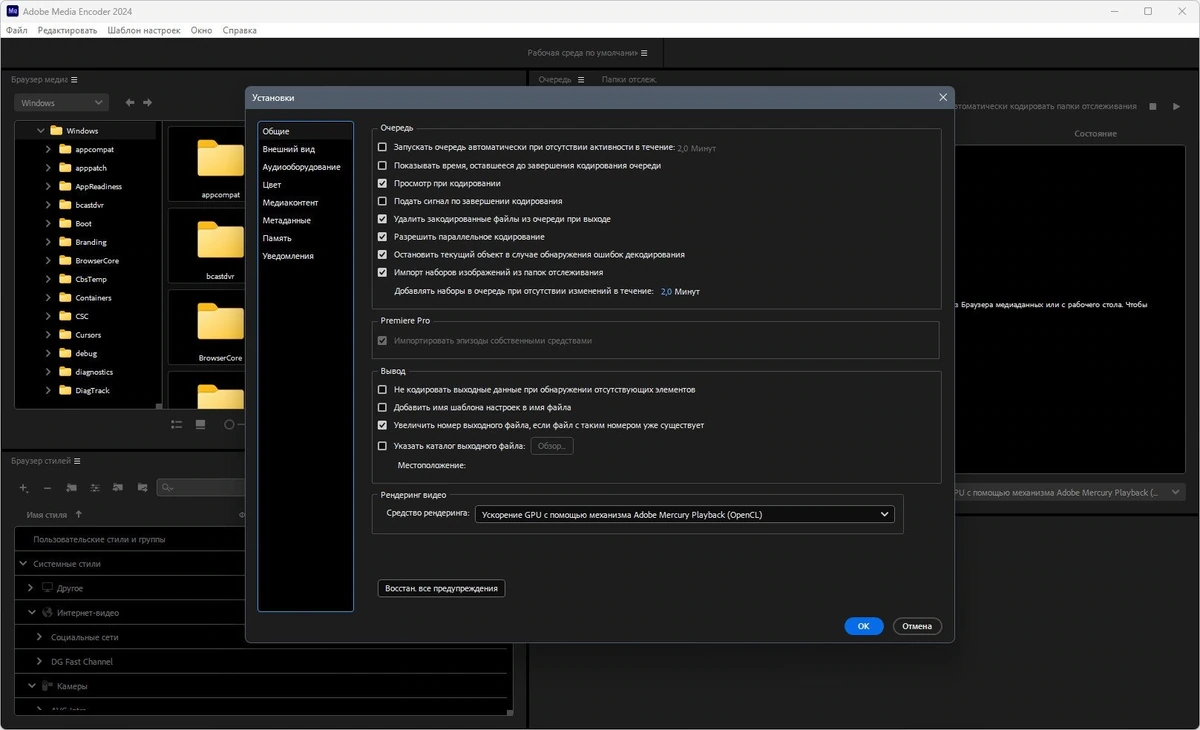This screenshot has width=1200, height=730.
Task: Enable Подать сигнал по завершении кодирования
Action: (382, 201)
